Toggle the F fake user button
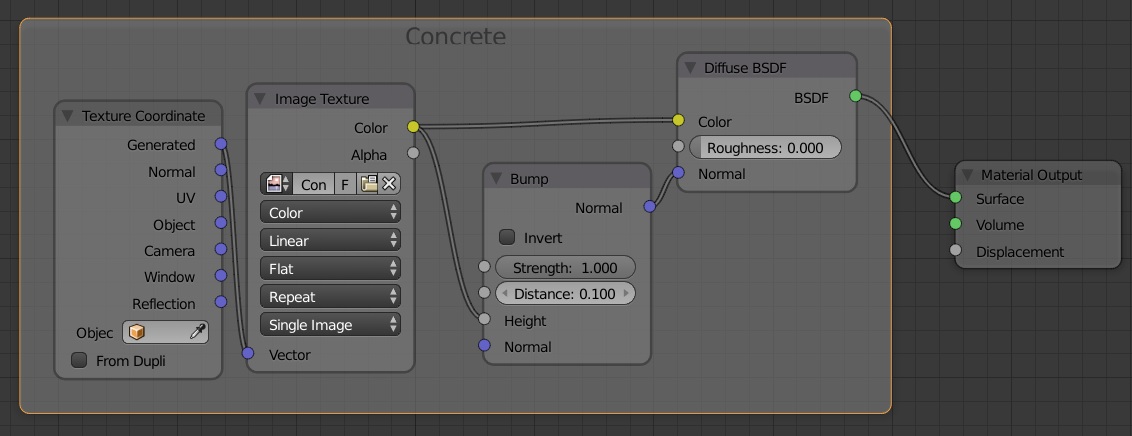Screen dimensions: 1132x436 345,184
